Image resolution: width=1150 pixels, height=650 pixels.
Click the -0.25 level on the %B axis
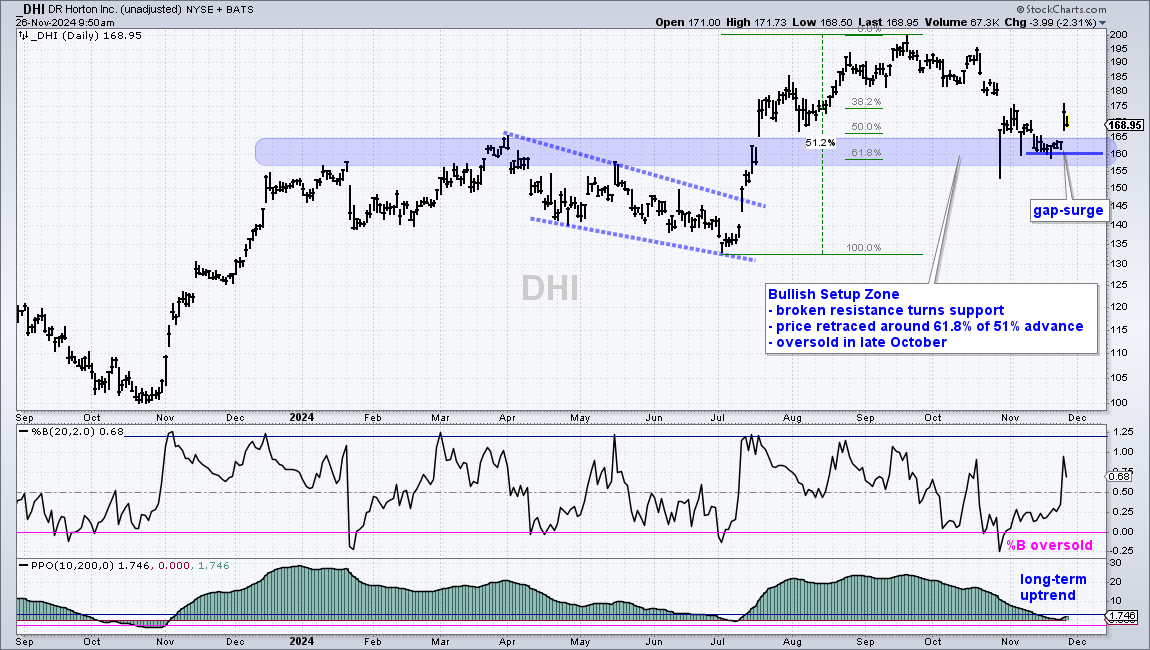point(1123,550)
